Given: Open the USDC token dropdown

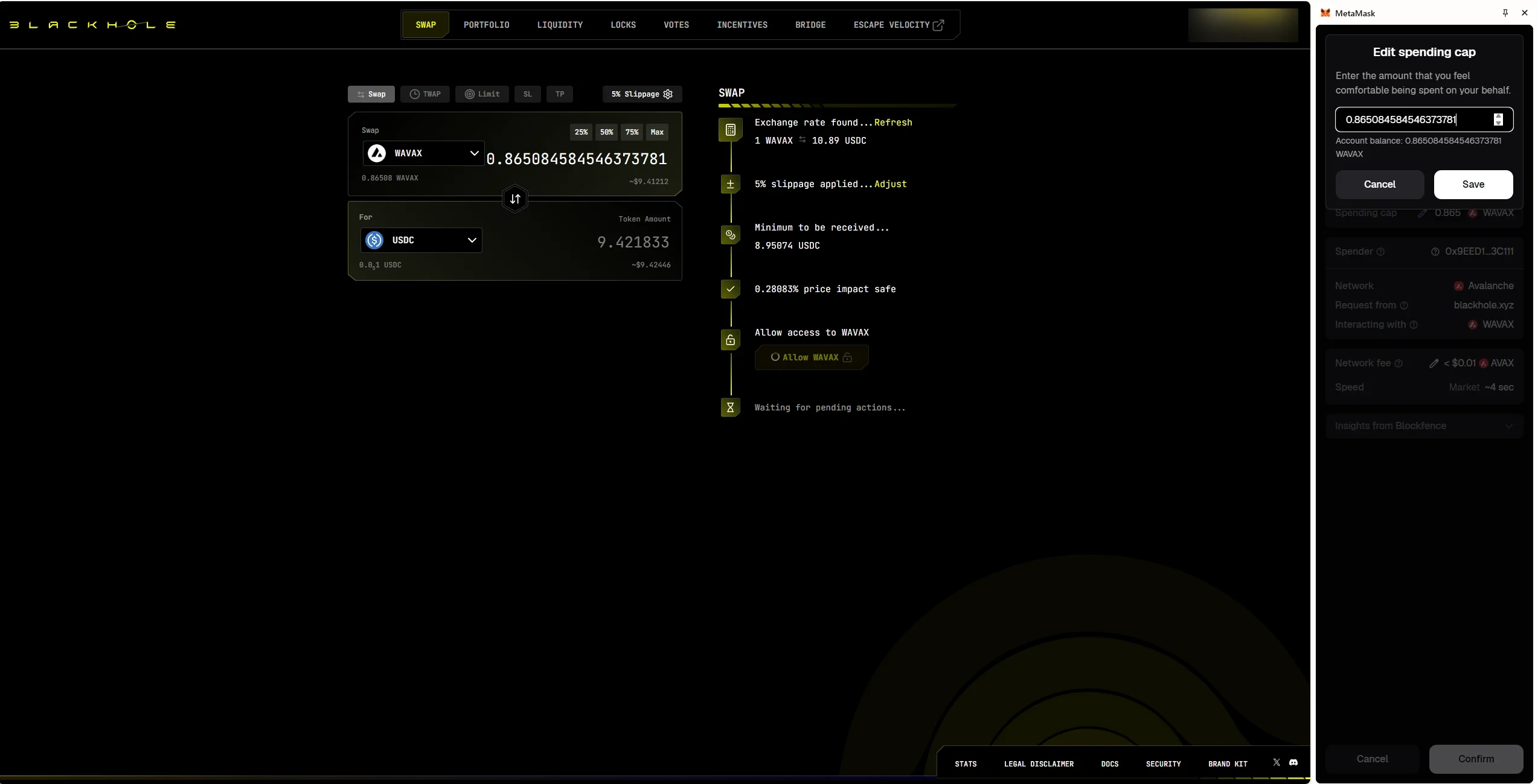Looking at the screenshot, I should [x=421, y=240].
